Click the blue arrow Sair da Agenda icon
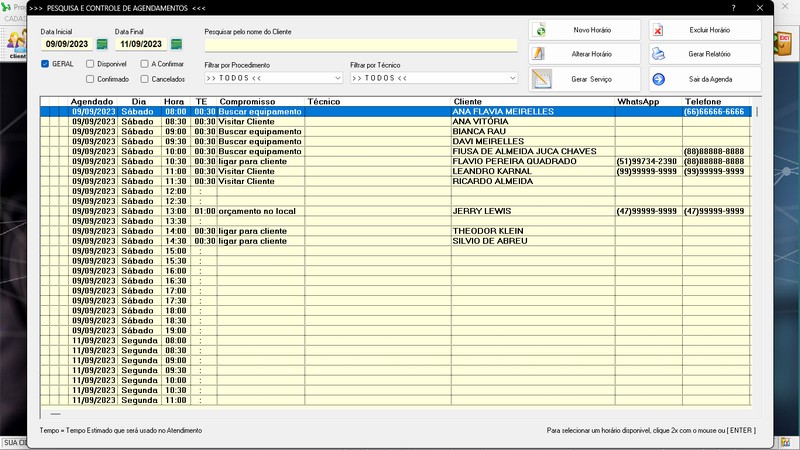This screenshot has height=450, width=800. point(659,79)
